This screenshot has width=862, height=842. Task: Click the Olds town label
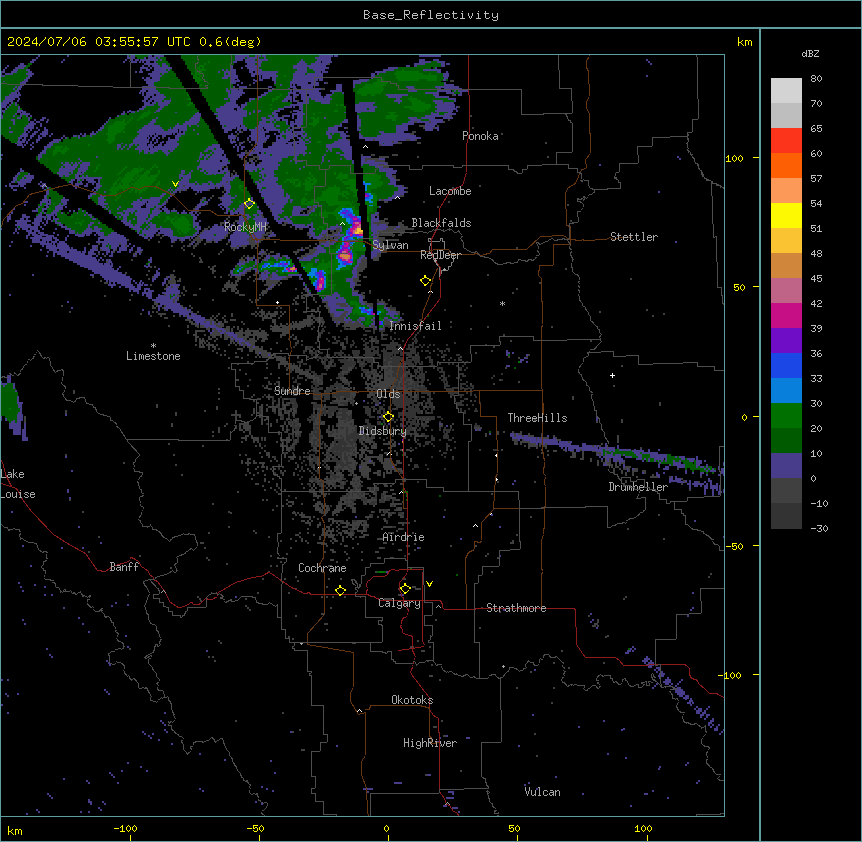[x=388, y=394]
